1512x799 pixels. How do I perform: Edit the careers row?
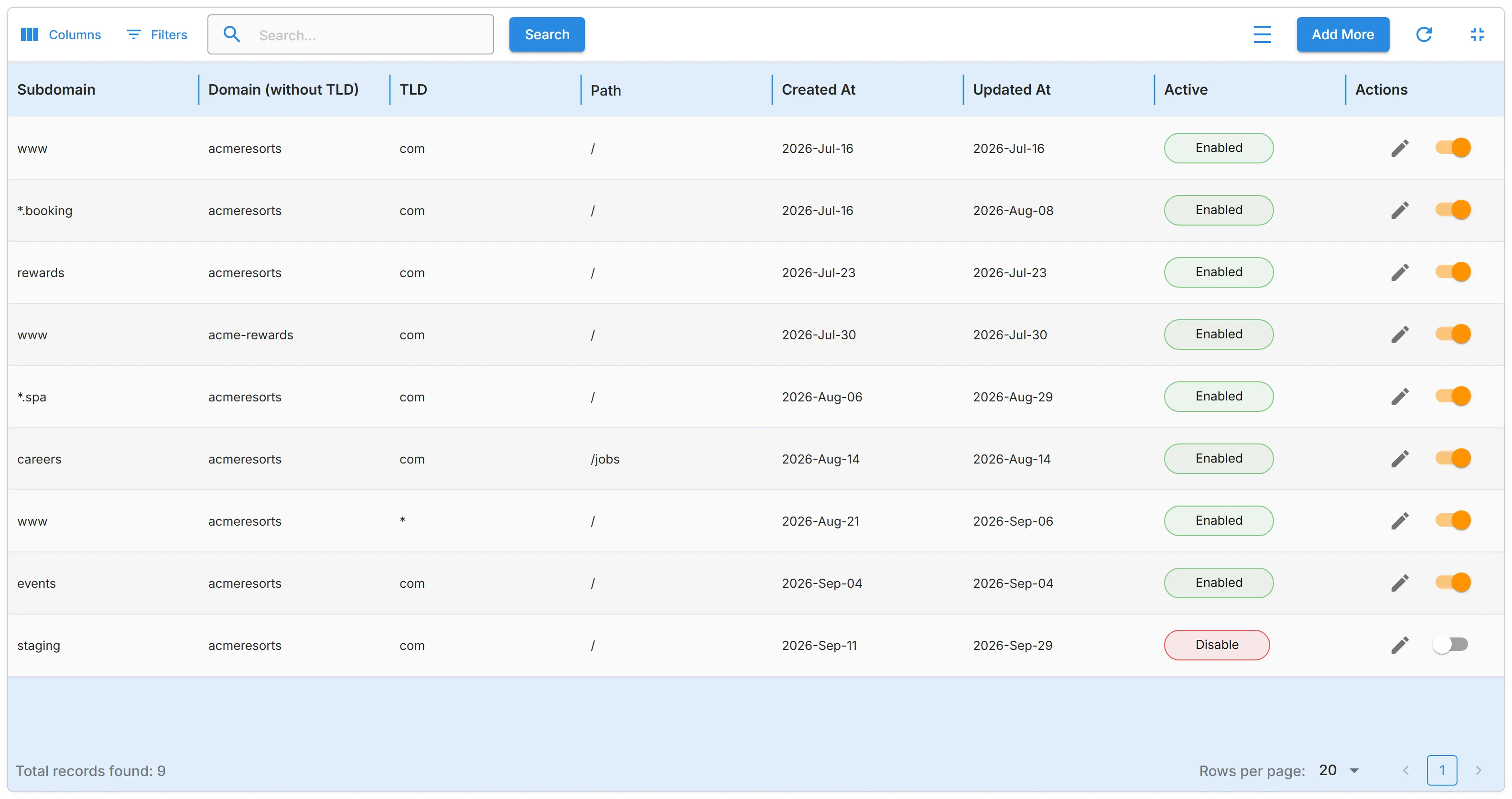pyautogui.click(x=1400, y=458)
